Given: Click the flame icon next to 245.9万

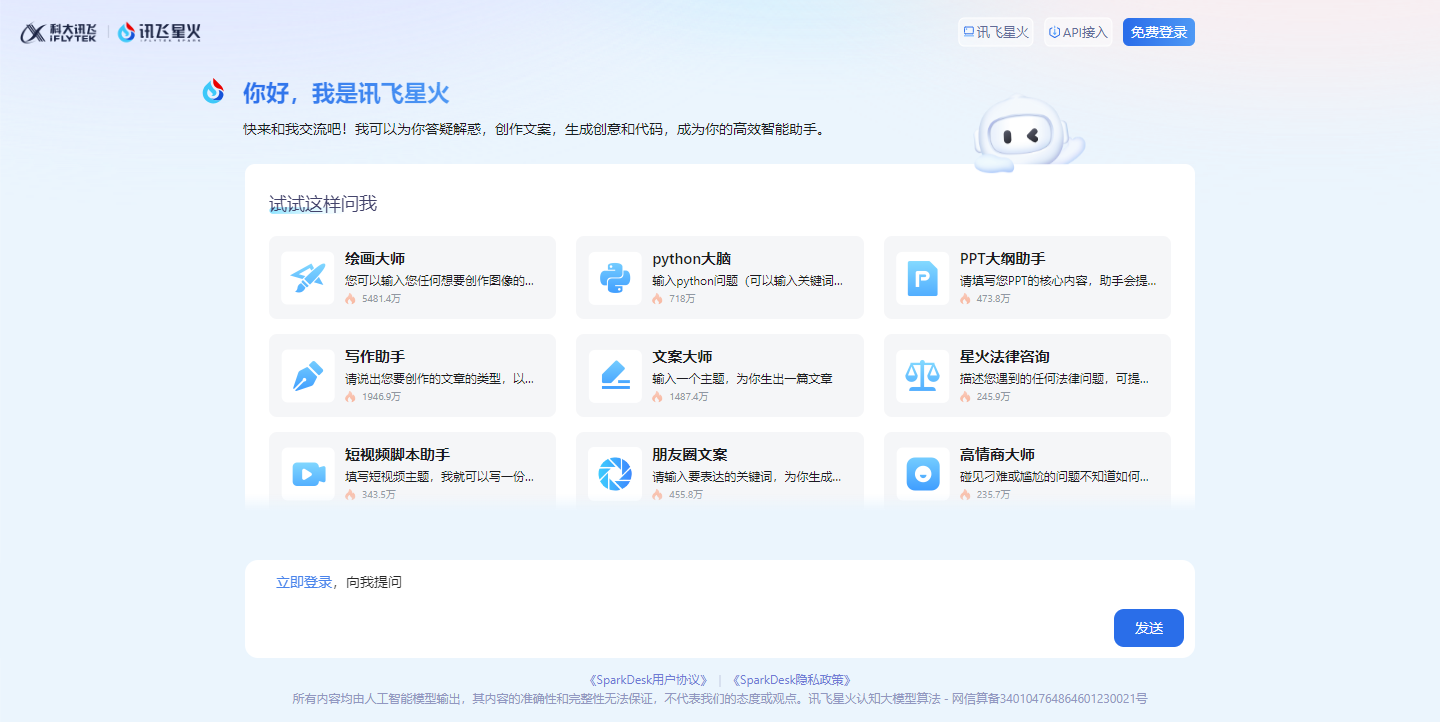Looking at the screenshot, I should pos(965,397).
